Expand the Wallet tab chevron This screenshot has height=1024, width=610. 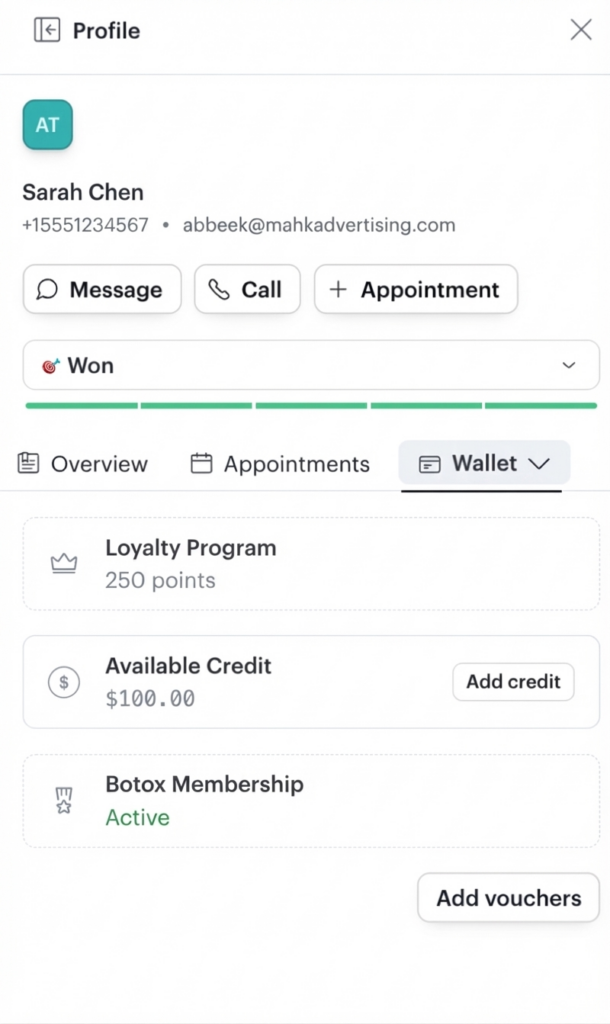click(539, 464)
